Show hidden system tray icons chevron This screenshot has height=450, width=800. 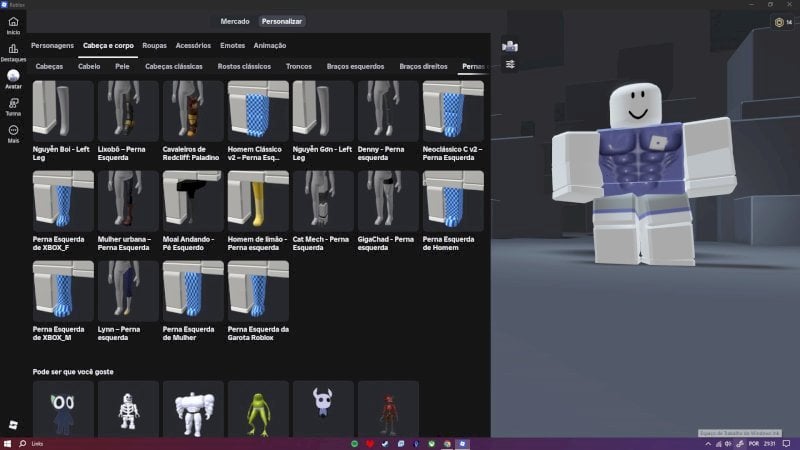pos(708,444)
